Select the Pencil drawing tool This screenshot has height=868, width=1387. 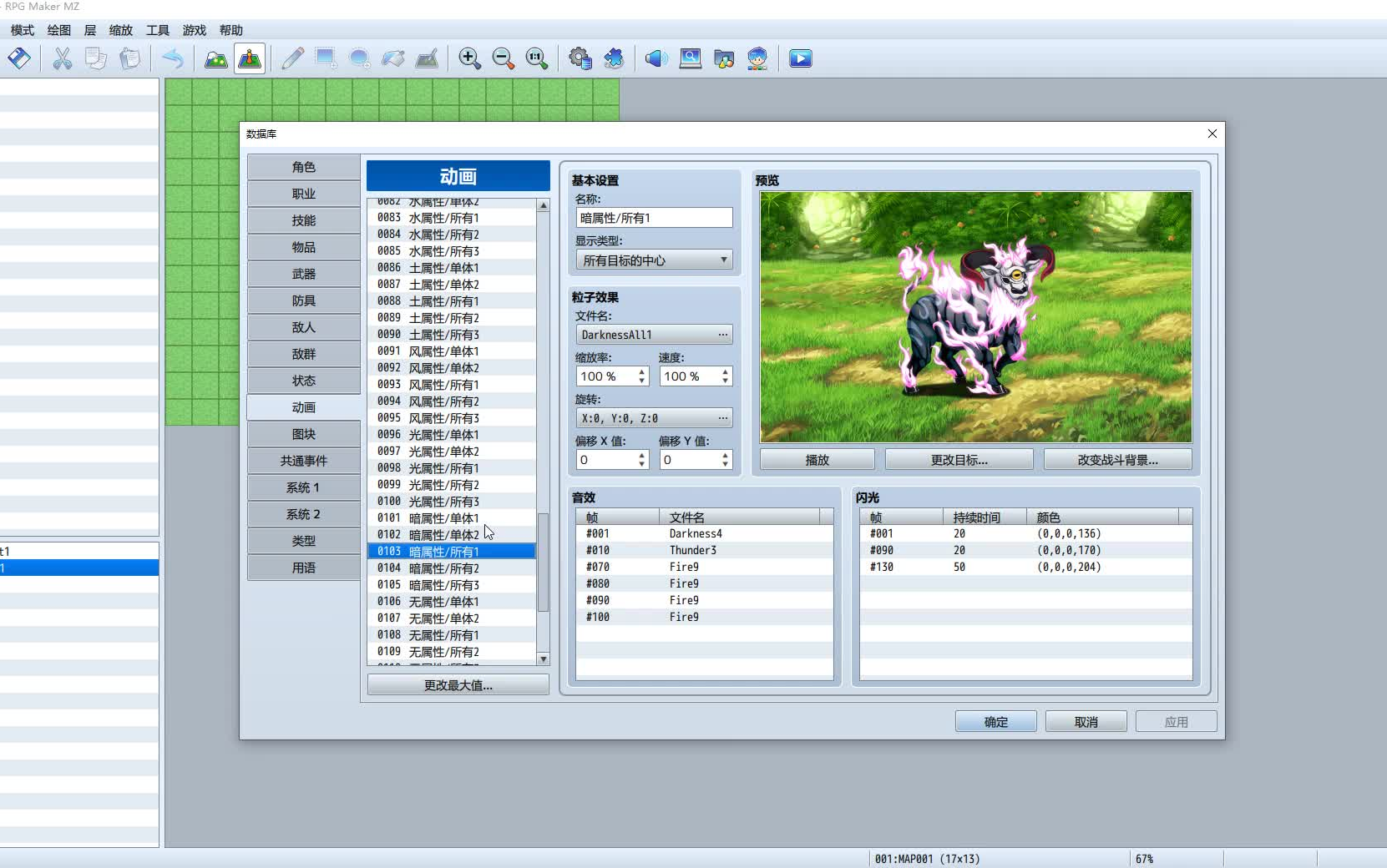(292, 58)
